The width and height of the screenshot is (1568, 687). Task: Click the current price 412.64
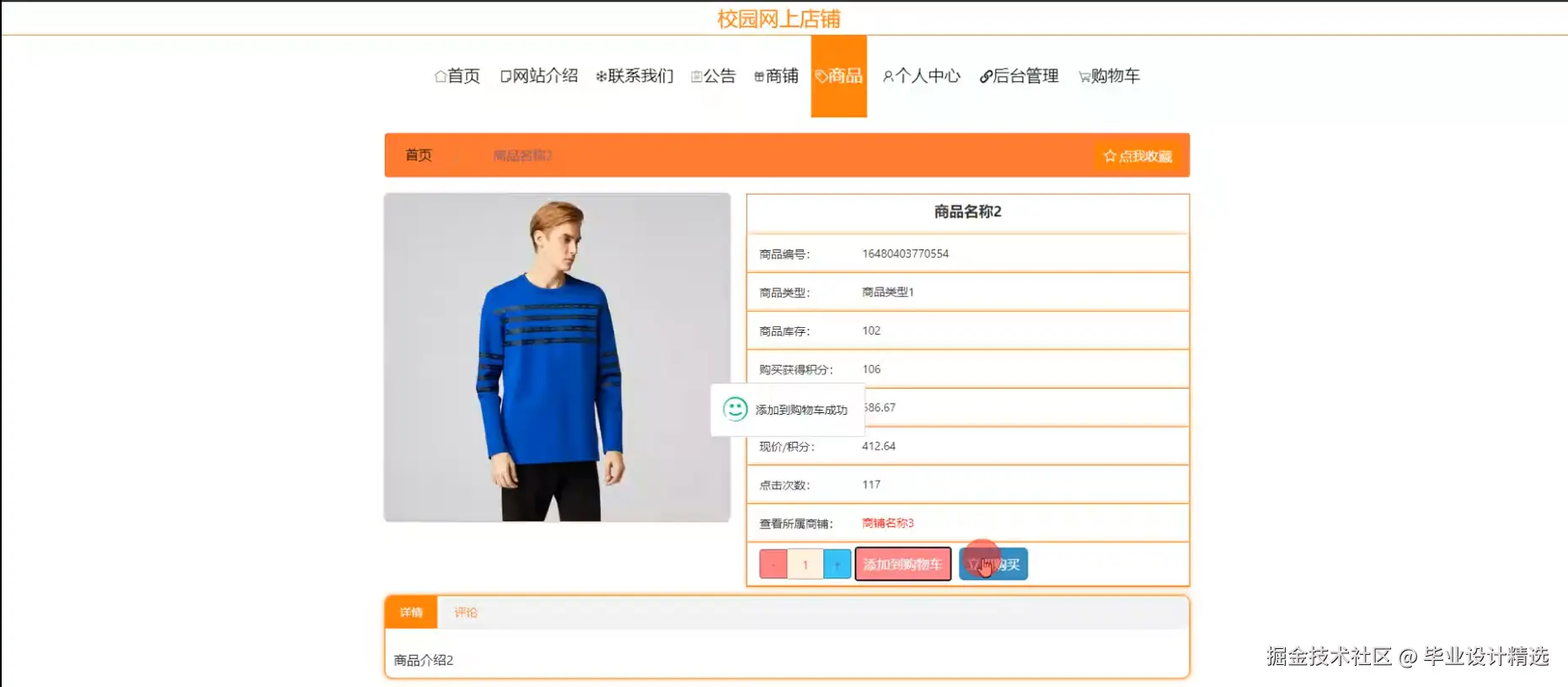[x=878, y=446]
